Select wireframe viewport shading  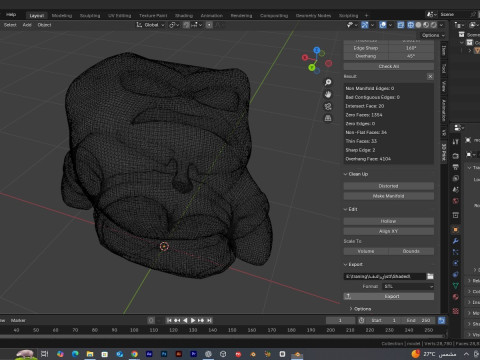411,25
